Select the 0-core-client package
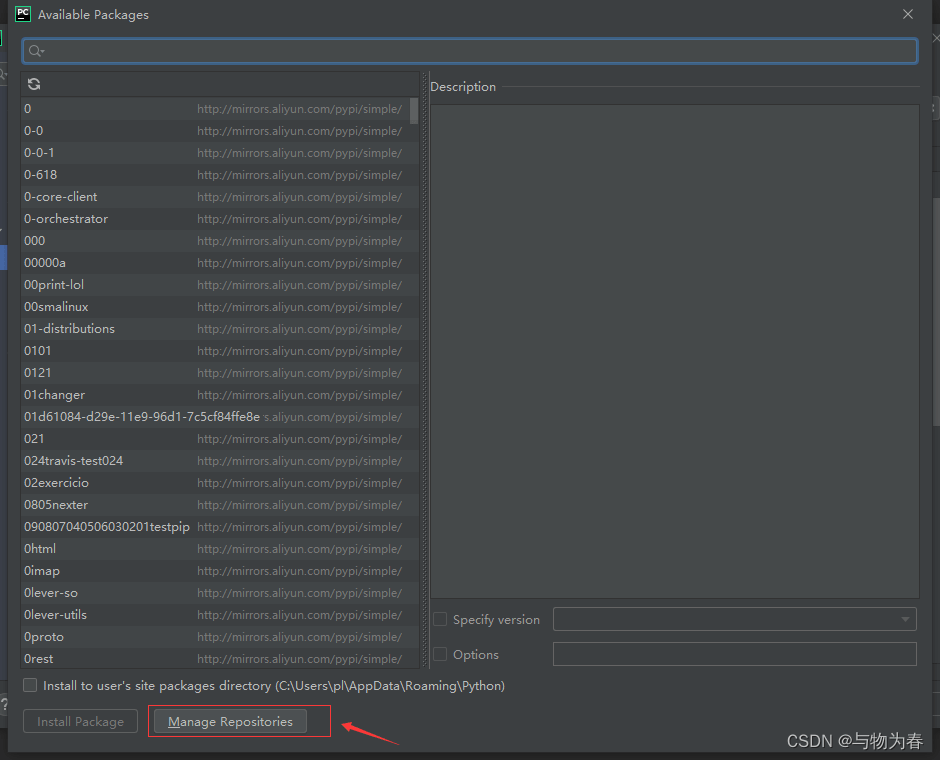 (61, 197)
